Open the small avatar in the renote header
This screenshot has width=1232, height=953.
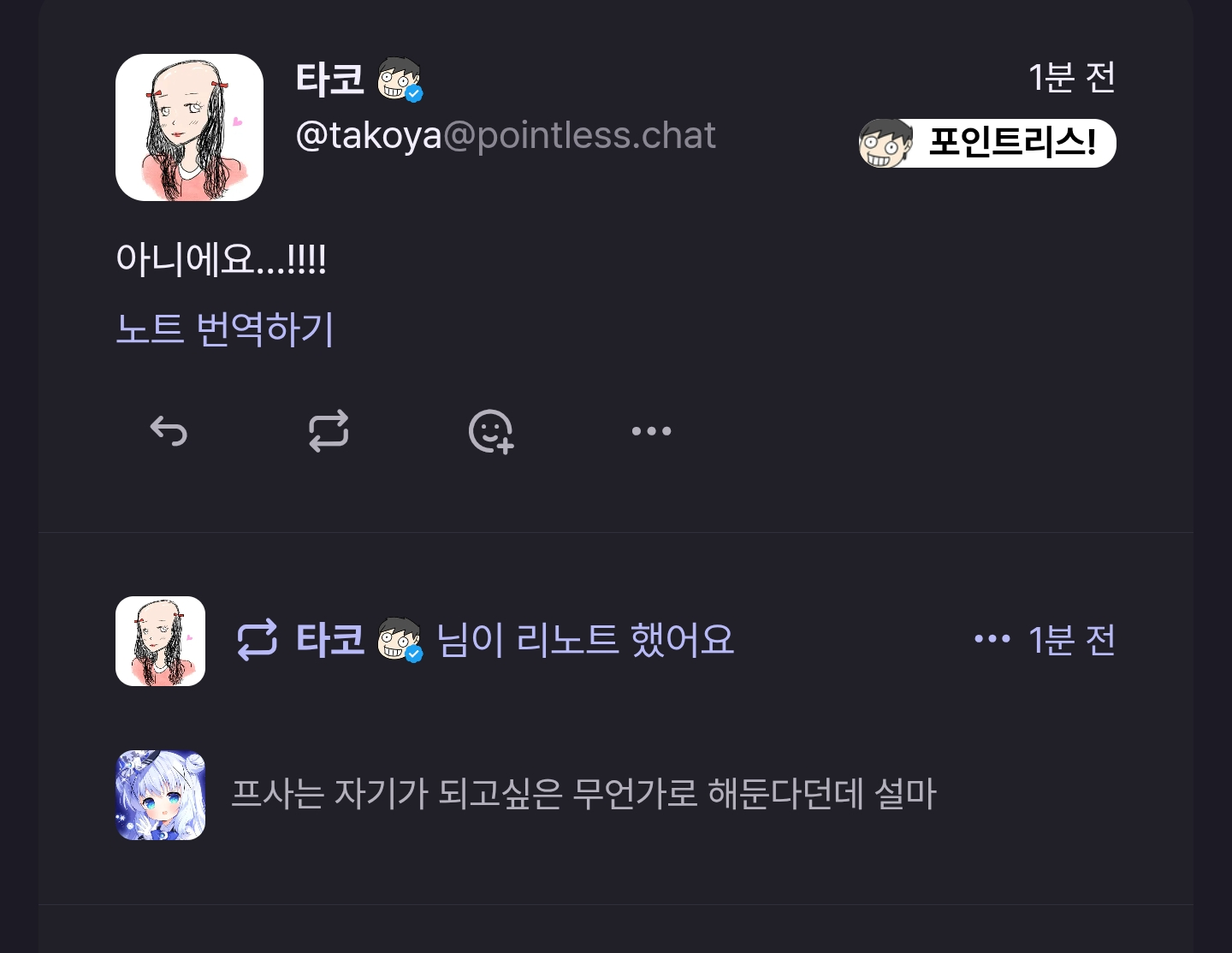[160, 641]
